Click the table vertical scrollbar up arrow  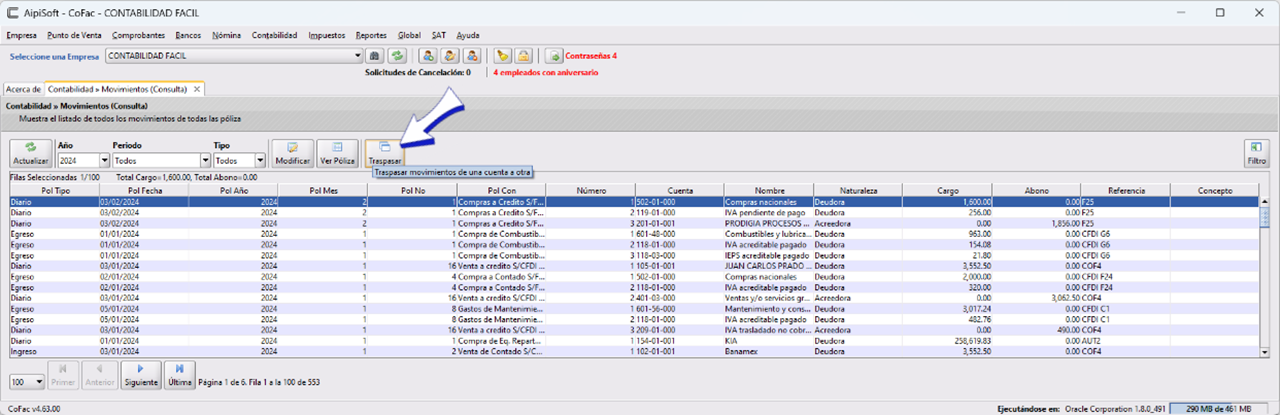(x=1264, y=201)
